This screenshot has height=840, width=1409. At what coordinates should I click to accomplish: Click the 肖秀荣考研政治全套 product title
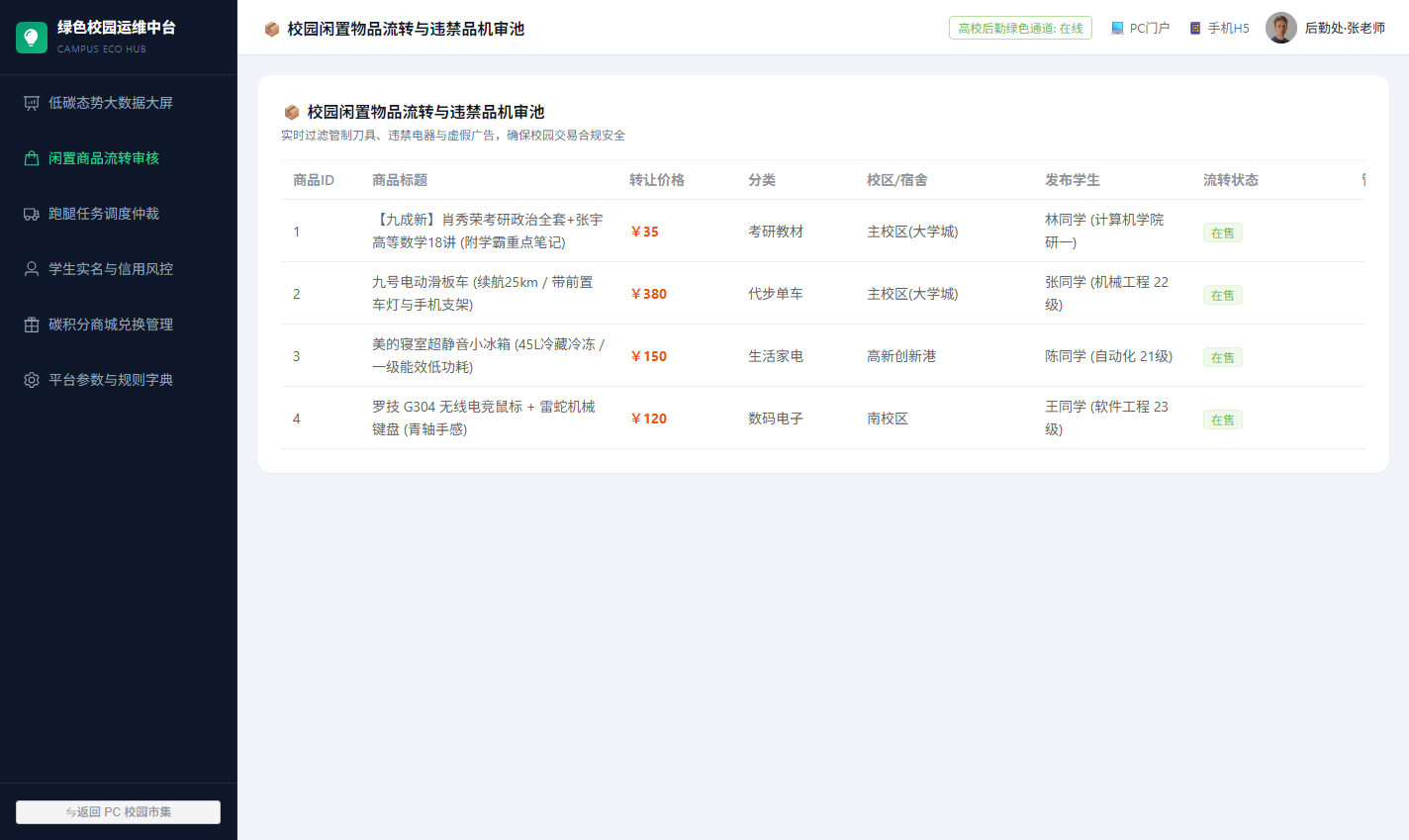[488, 231]
